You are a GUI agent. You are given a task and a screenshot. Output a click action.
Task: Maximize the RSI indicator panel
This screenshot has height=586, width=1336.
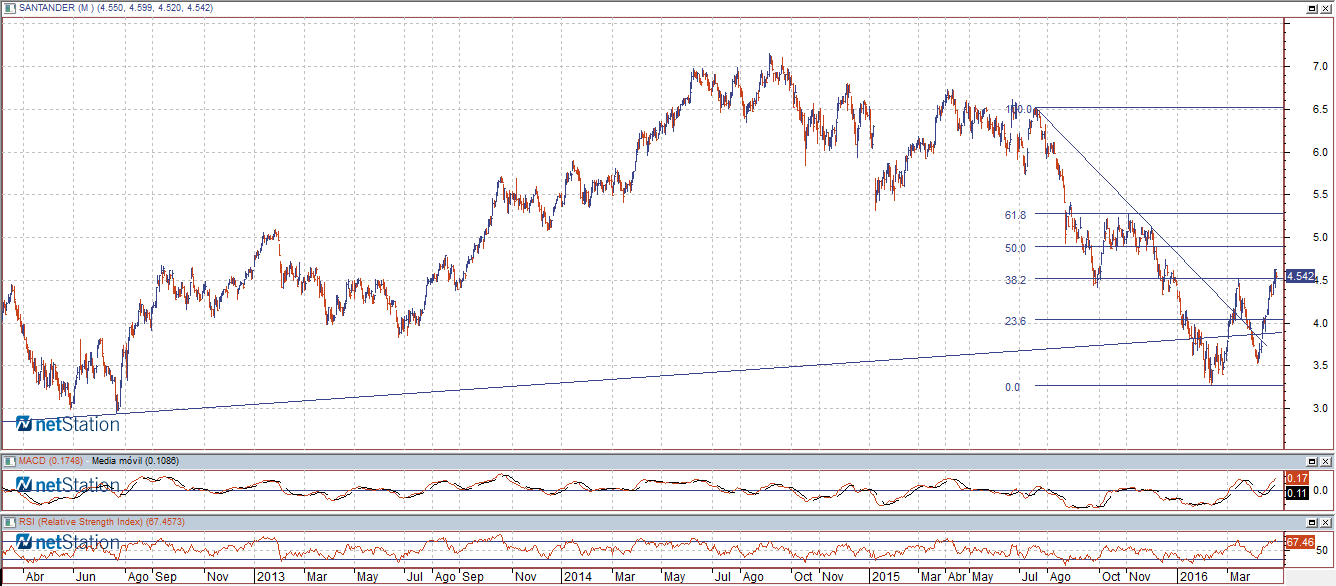(x=1311, y=522)
